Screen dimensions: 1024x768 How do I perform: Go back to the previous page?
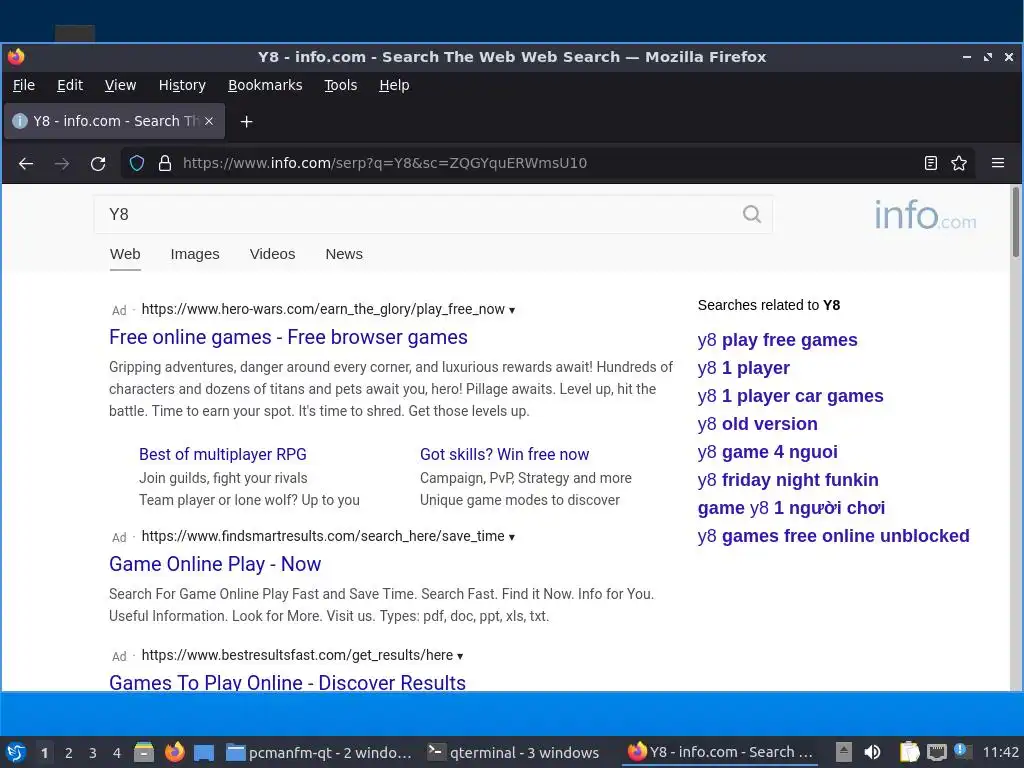click(x=26, y=163)
